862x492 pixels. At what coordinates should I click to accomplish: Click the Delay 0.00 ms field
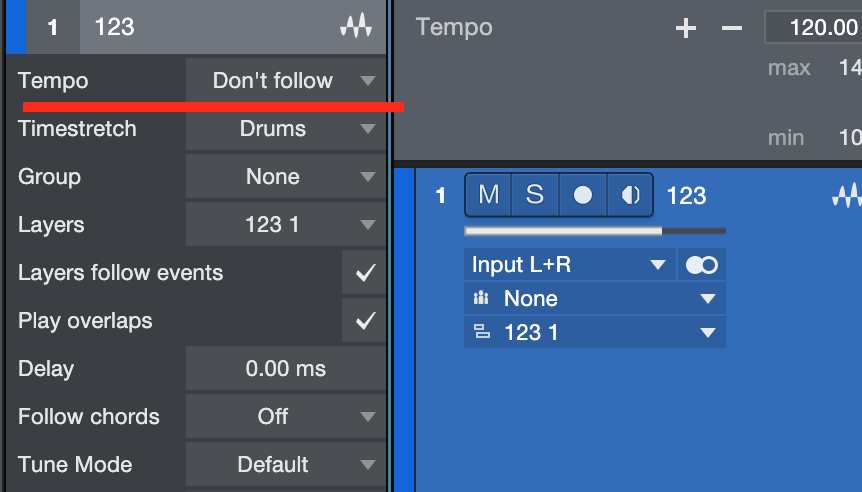coord(285,369)
